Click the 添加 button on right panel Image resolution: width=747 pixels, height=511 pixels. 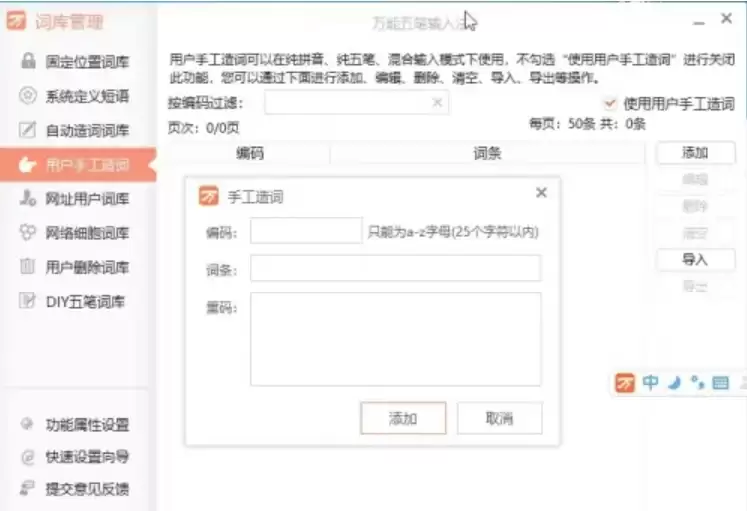695,153
